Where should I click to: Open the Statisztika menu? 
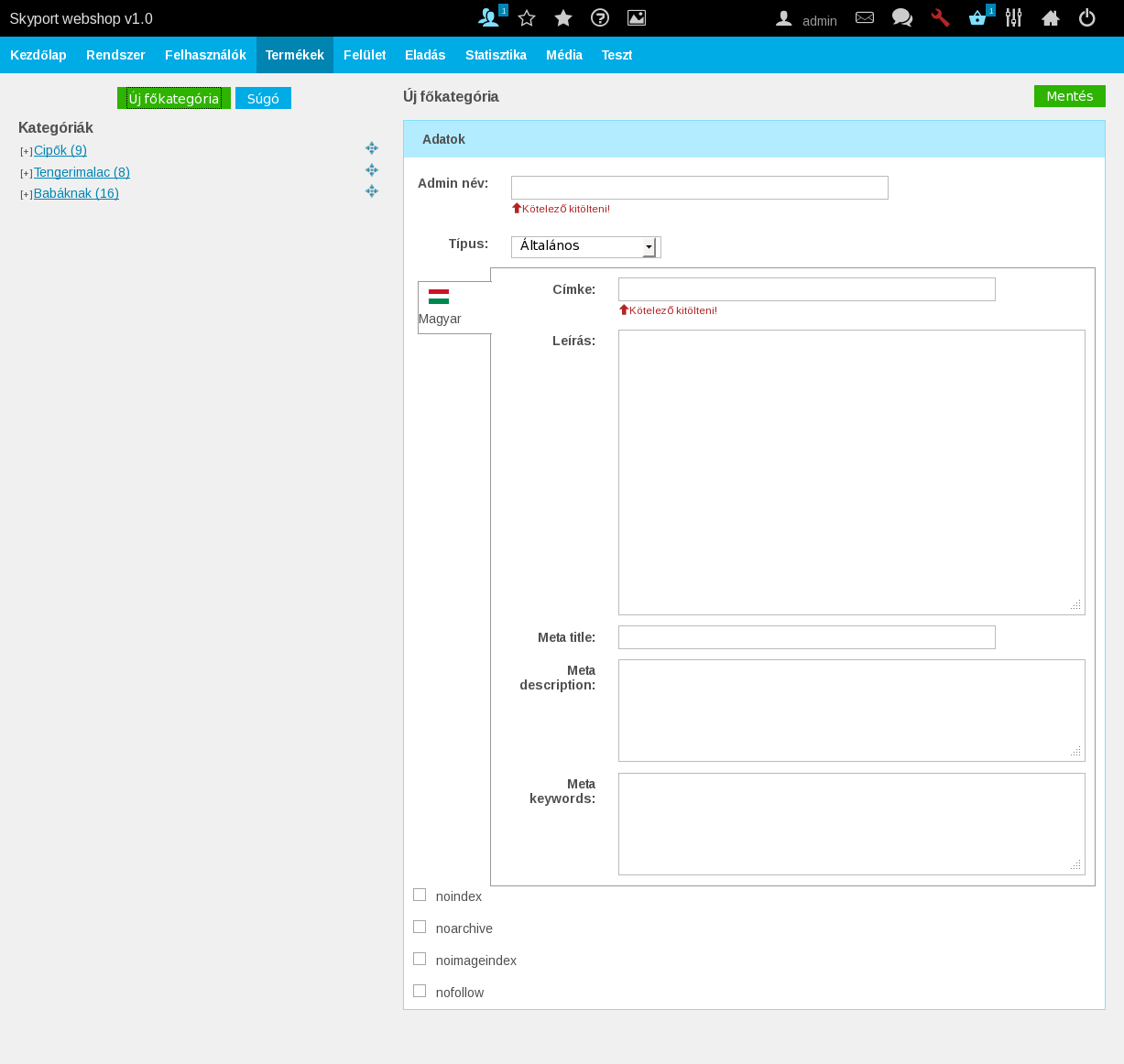496,55
